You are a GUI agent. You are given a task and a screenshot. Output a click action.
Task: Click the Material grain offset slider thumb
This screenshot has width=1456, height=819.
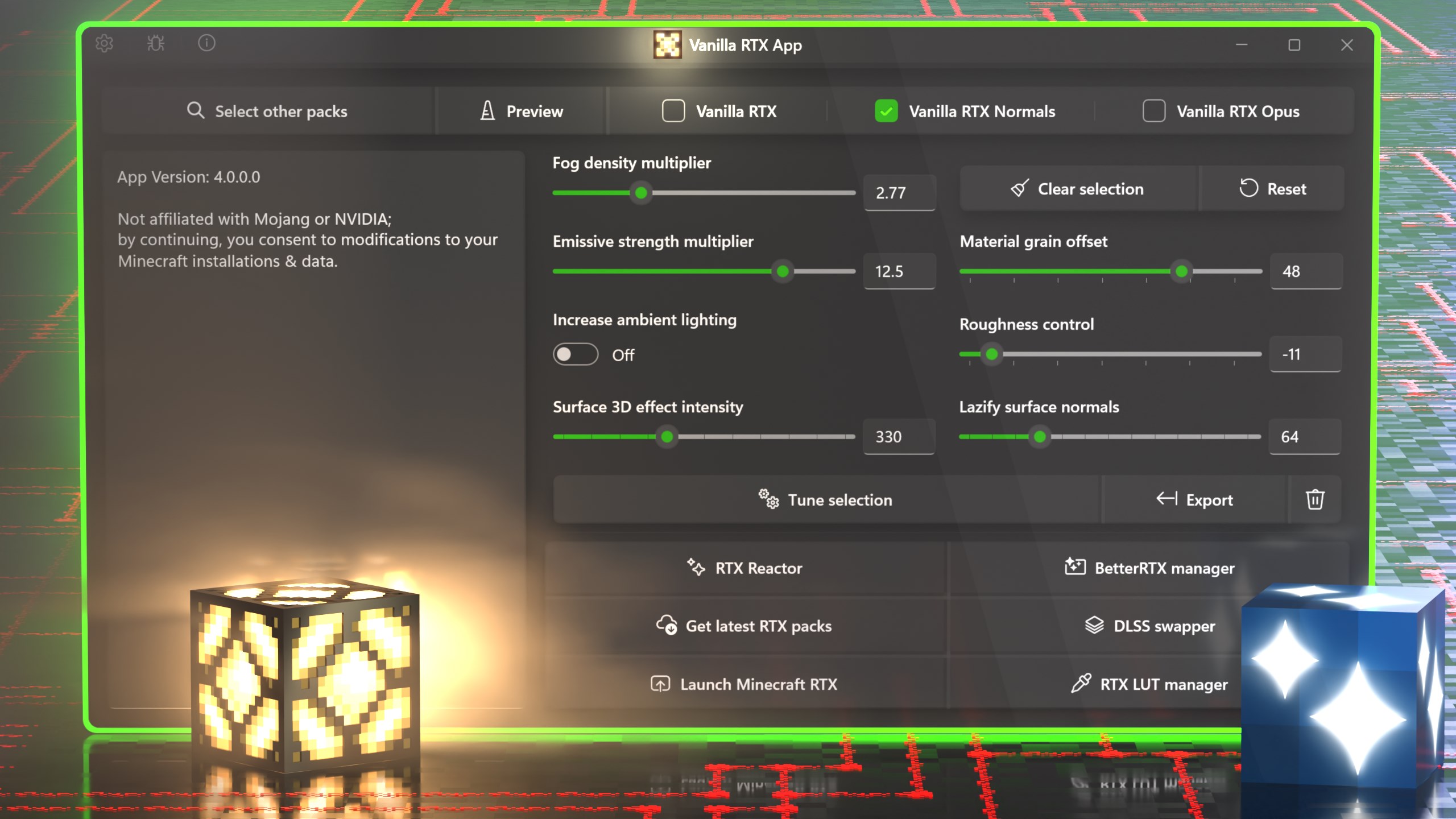pyautogui.click(x=1181, y=271)
